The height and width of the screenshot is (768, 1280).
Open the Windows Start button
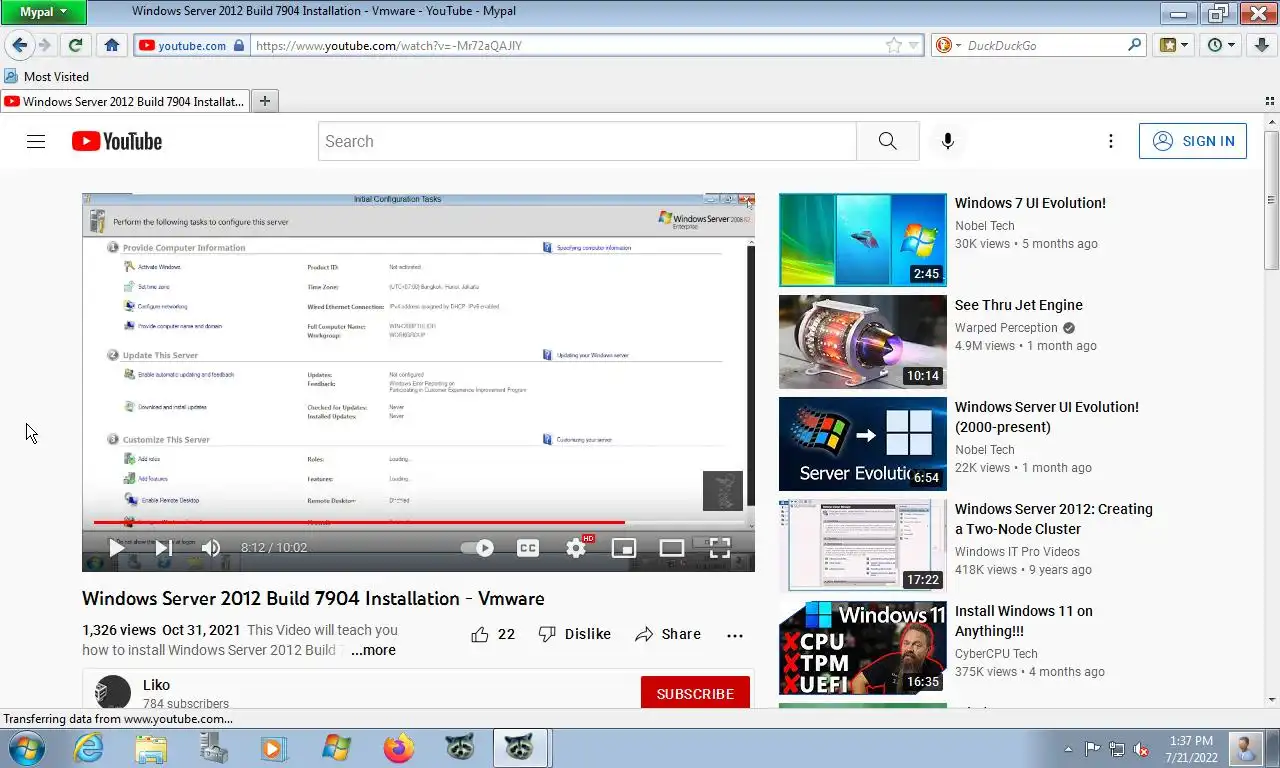tap(26, 748)
